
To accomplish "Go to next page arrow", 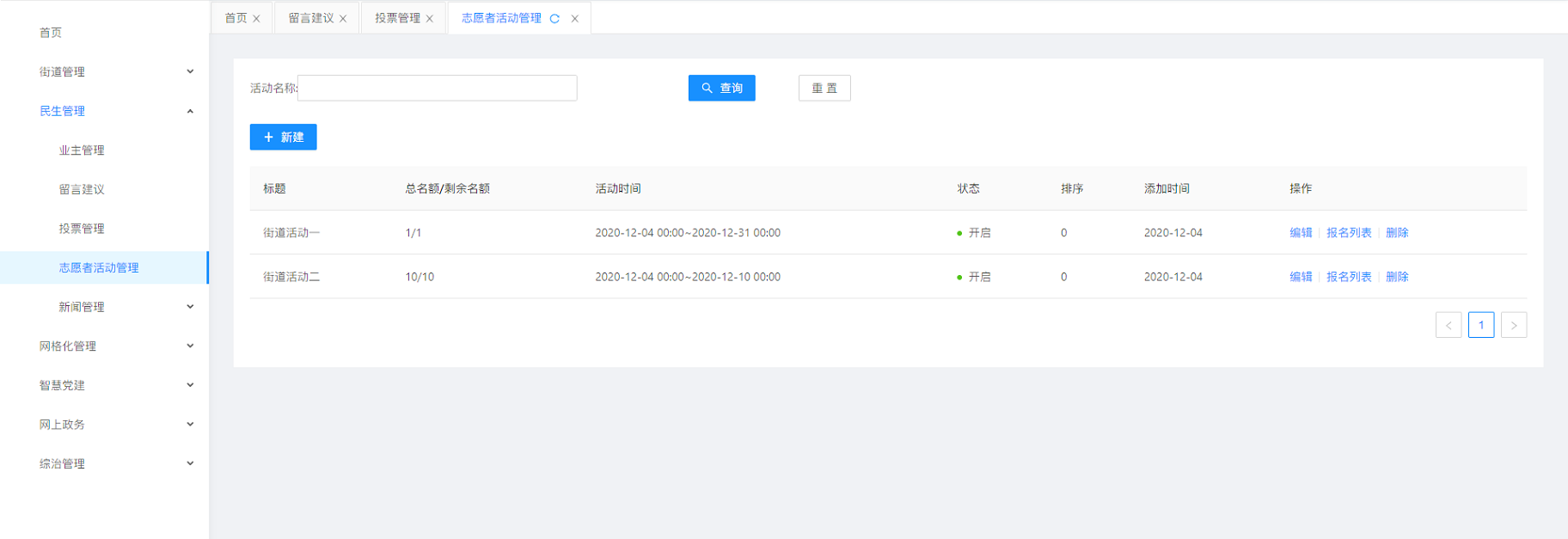I will (x=1514, y=325).
